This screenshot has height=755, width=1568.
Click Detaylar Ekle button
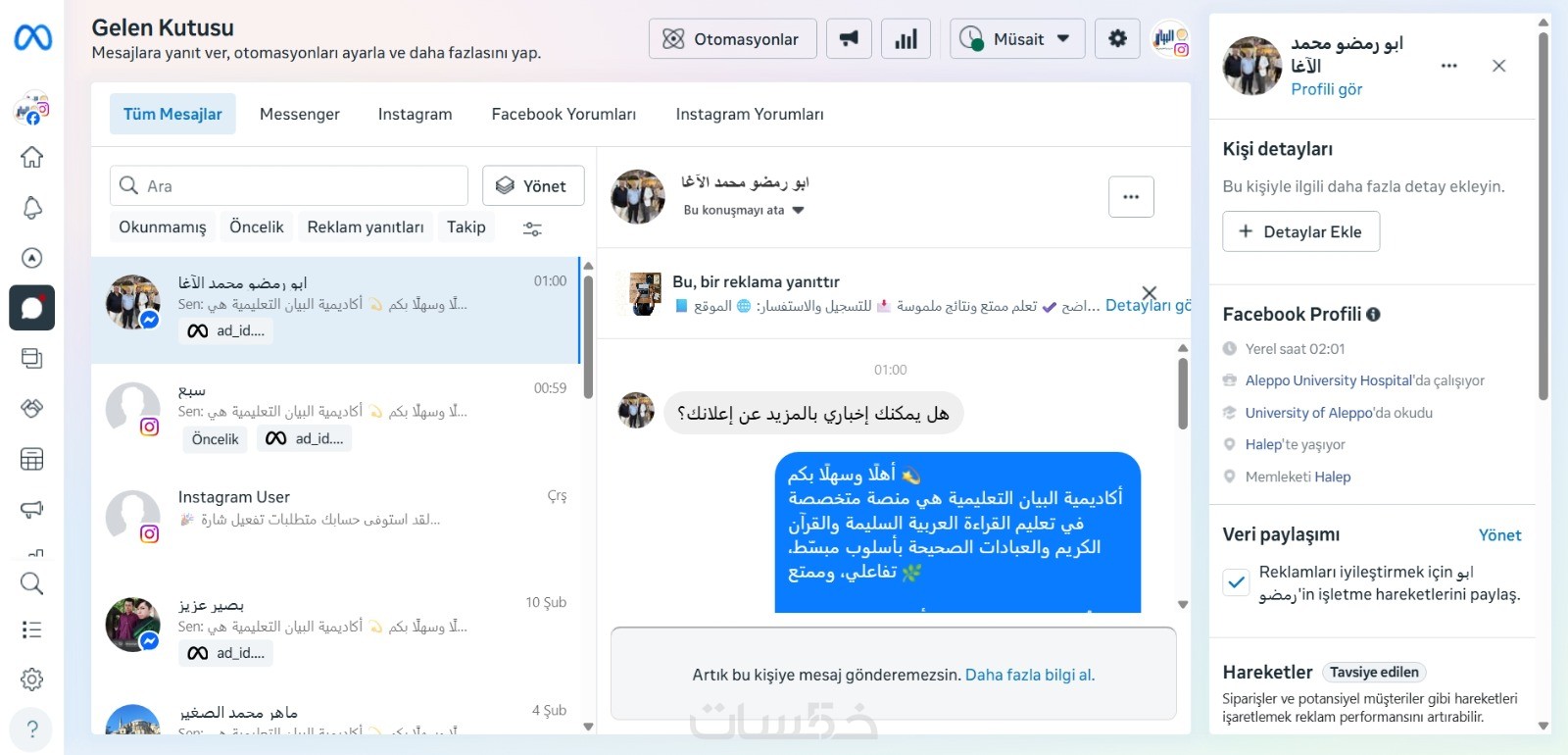click(1301, 231)
